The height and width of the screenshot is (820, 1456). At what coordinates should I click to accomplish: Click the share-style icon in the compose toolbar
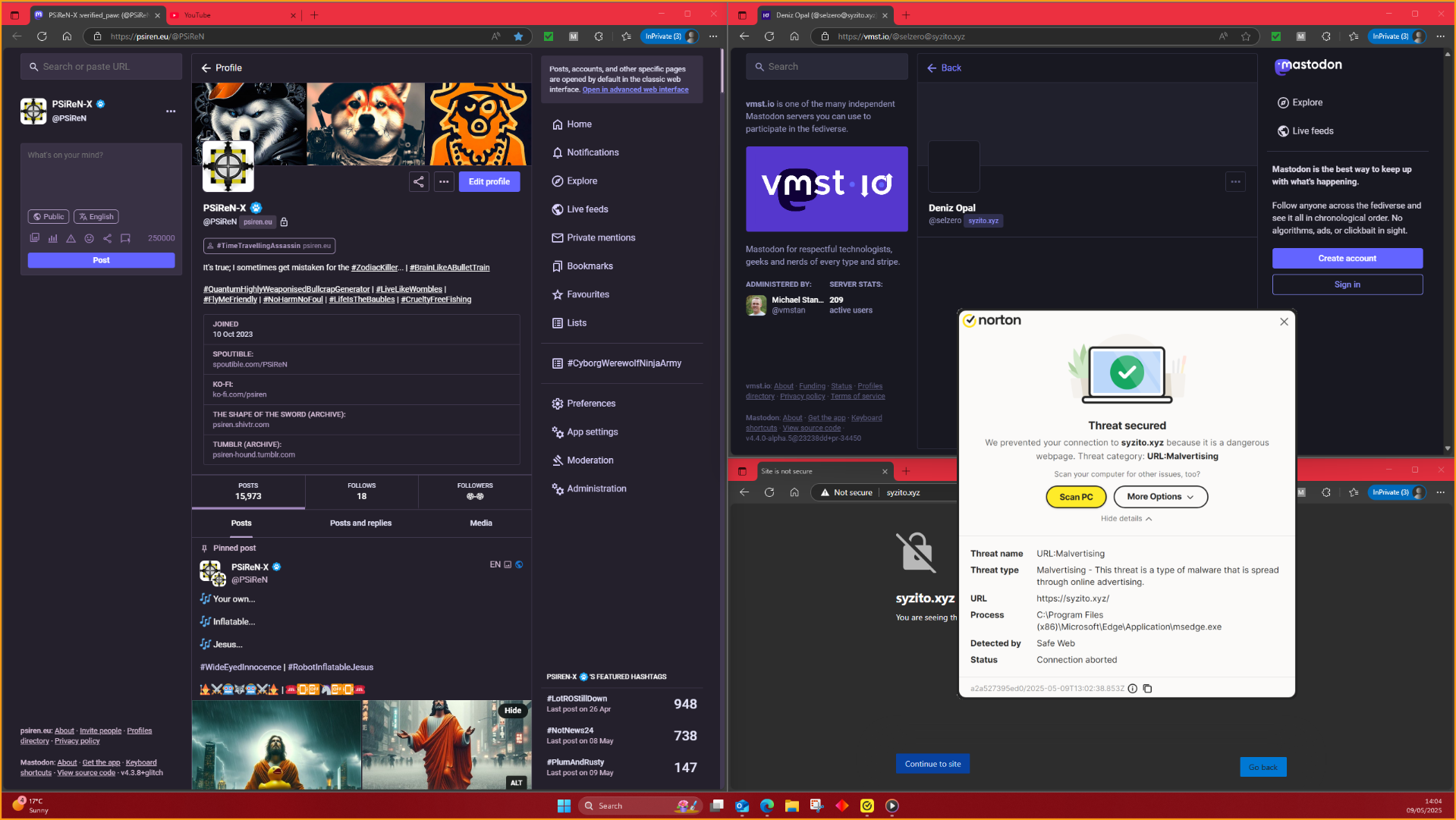pos(107,238)
